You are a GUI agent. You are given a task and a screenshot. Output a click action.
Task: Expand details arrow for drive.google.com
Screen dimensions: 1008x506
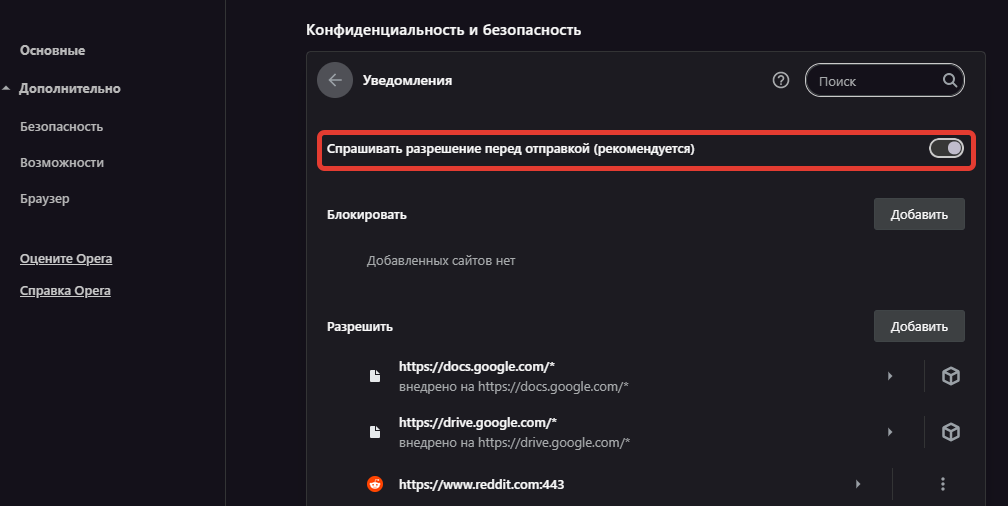(889, 432)
